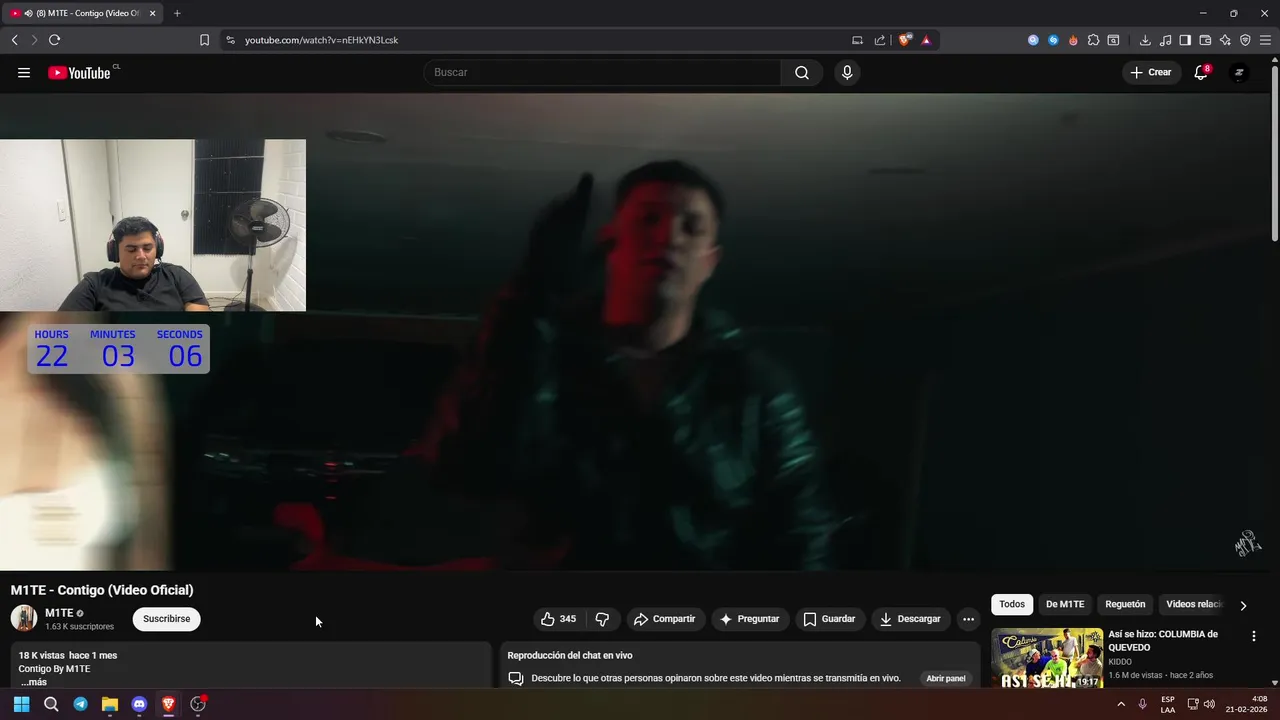1280x720 pixels.
Task: Open the browser main menu icon
Action: tap(1266, 40)
